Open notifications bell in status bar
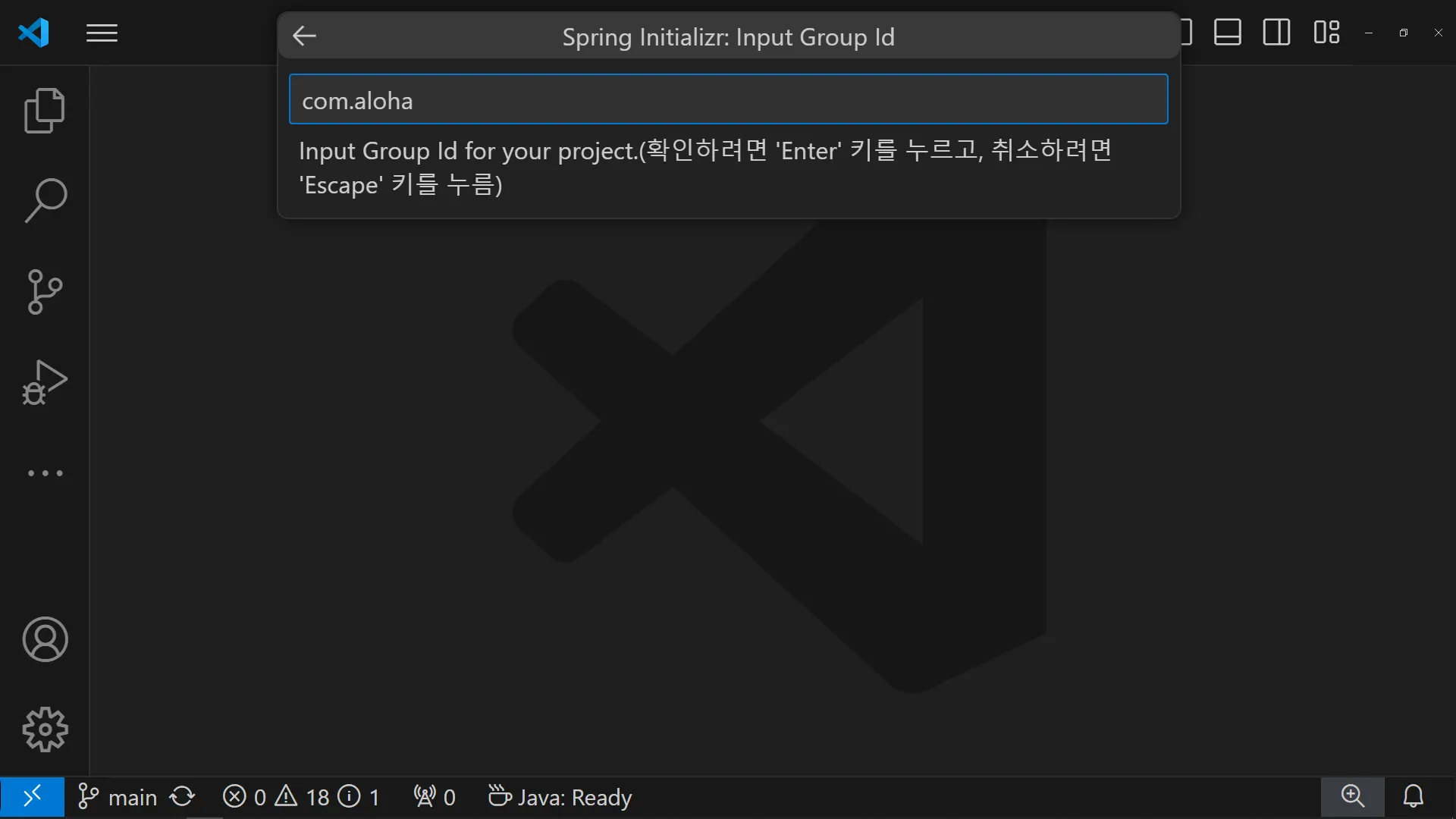 1413,796
